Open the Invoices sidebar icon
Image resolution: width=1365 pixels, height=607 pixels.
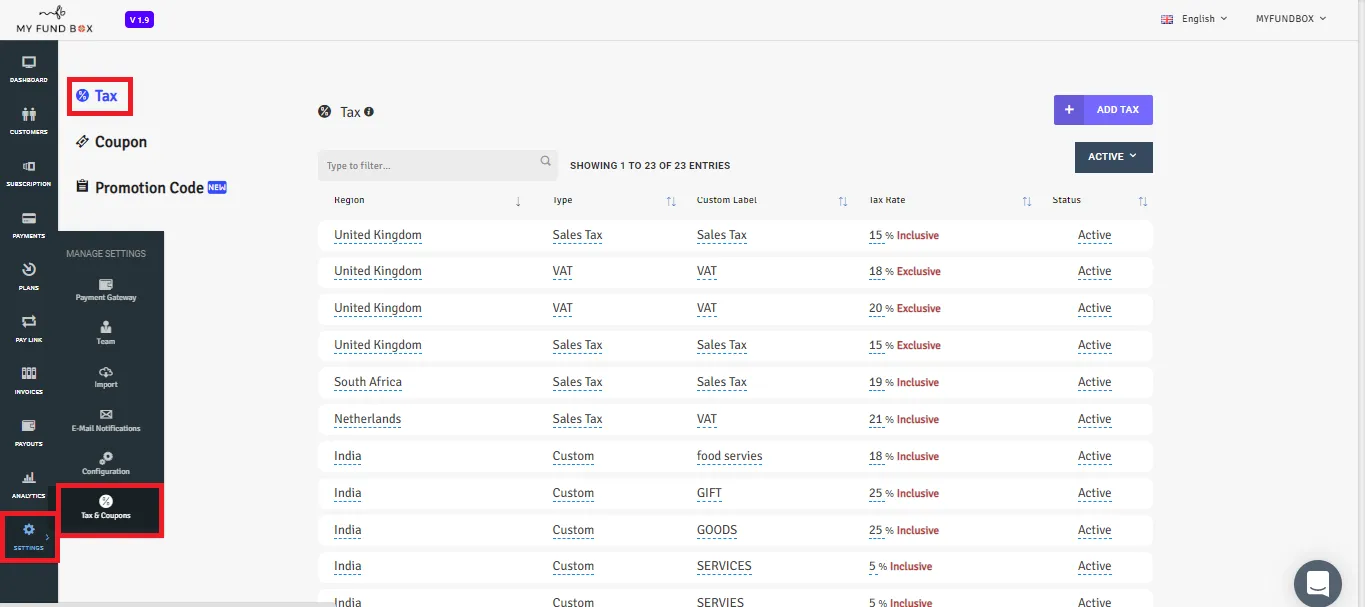[x=29, y=373]
